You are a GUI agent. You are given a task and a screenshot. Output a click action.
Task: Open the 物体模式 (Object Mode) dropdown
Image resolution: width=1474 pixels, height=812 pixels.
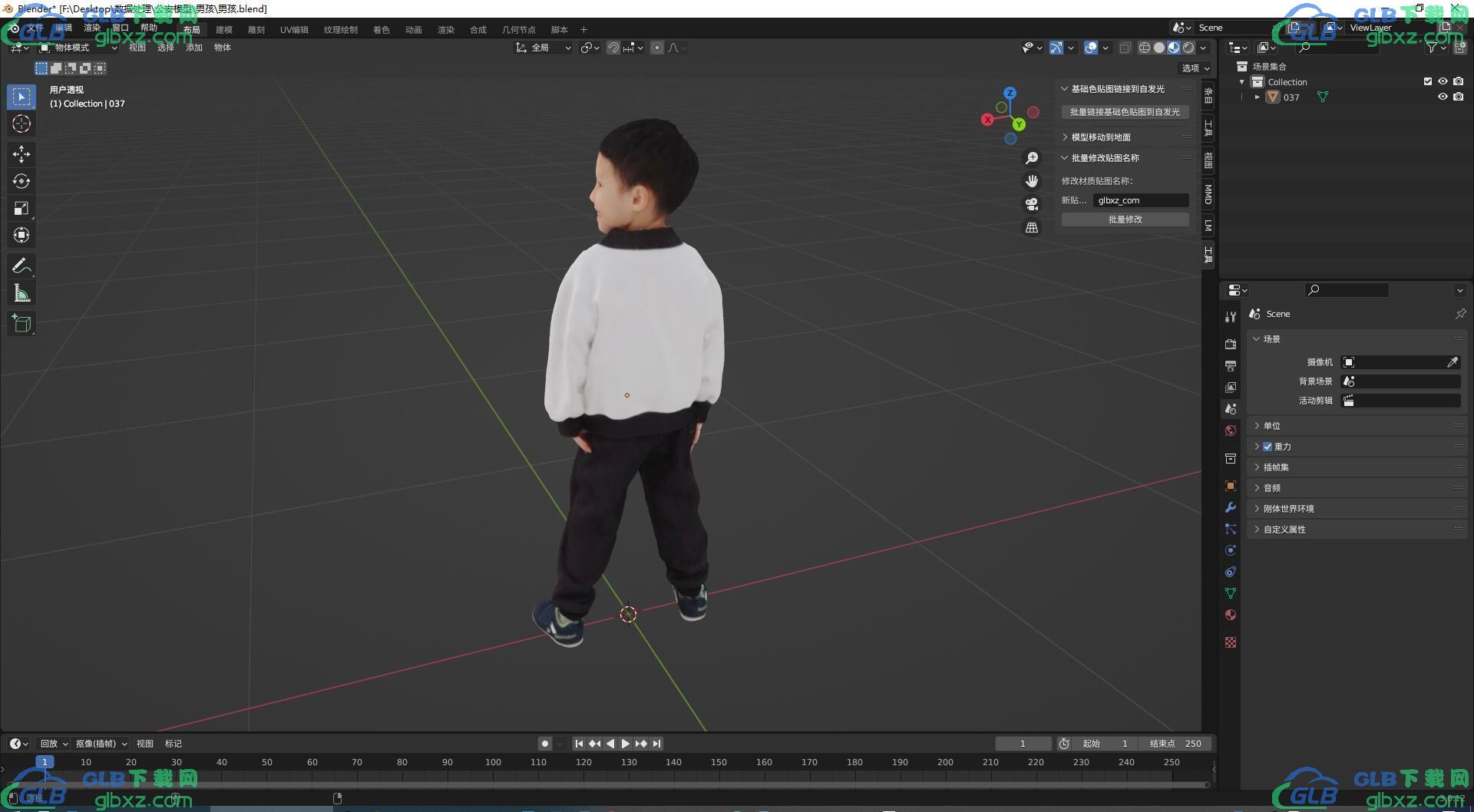[x=78, y=48]
